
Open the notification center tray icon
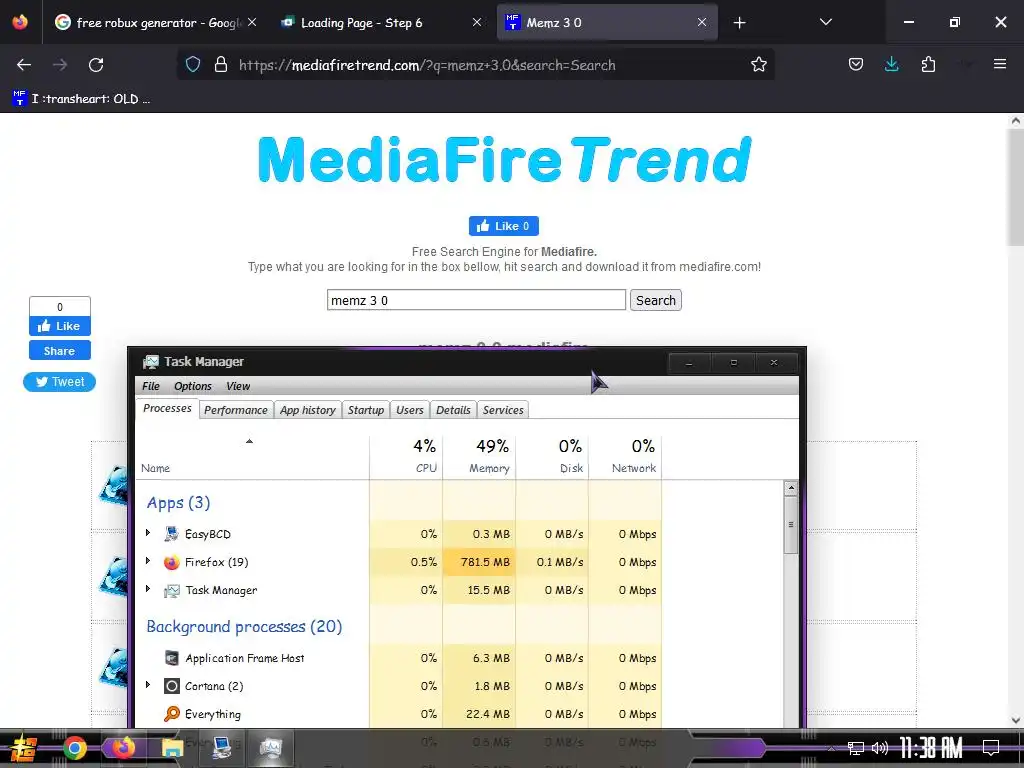pyautogui.click(x=991, y=748)
